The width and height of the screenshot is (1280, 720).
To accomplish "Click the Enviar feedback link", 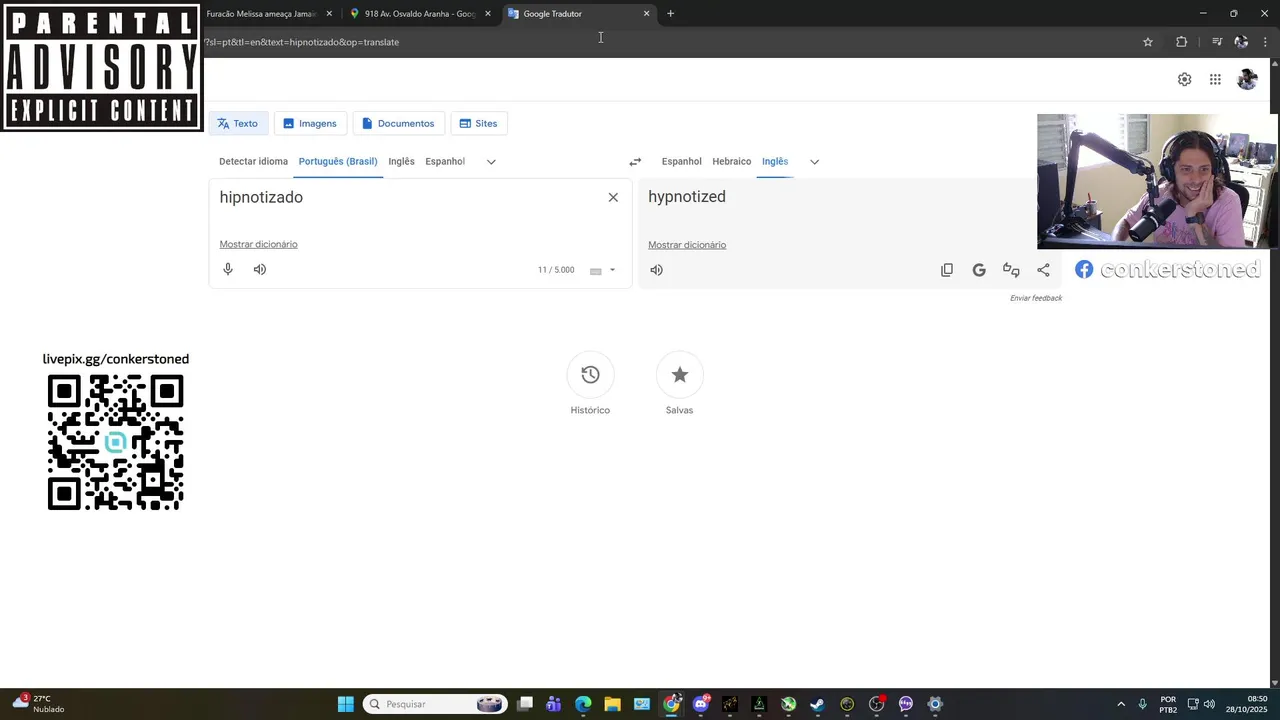I will coord(1036,298).
